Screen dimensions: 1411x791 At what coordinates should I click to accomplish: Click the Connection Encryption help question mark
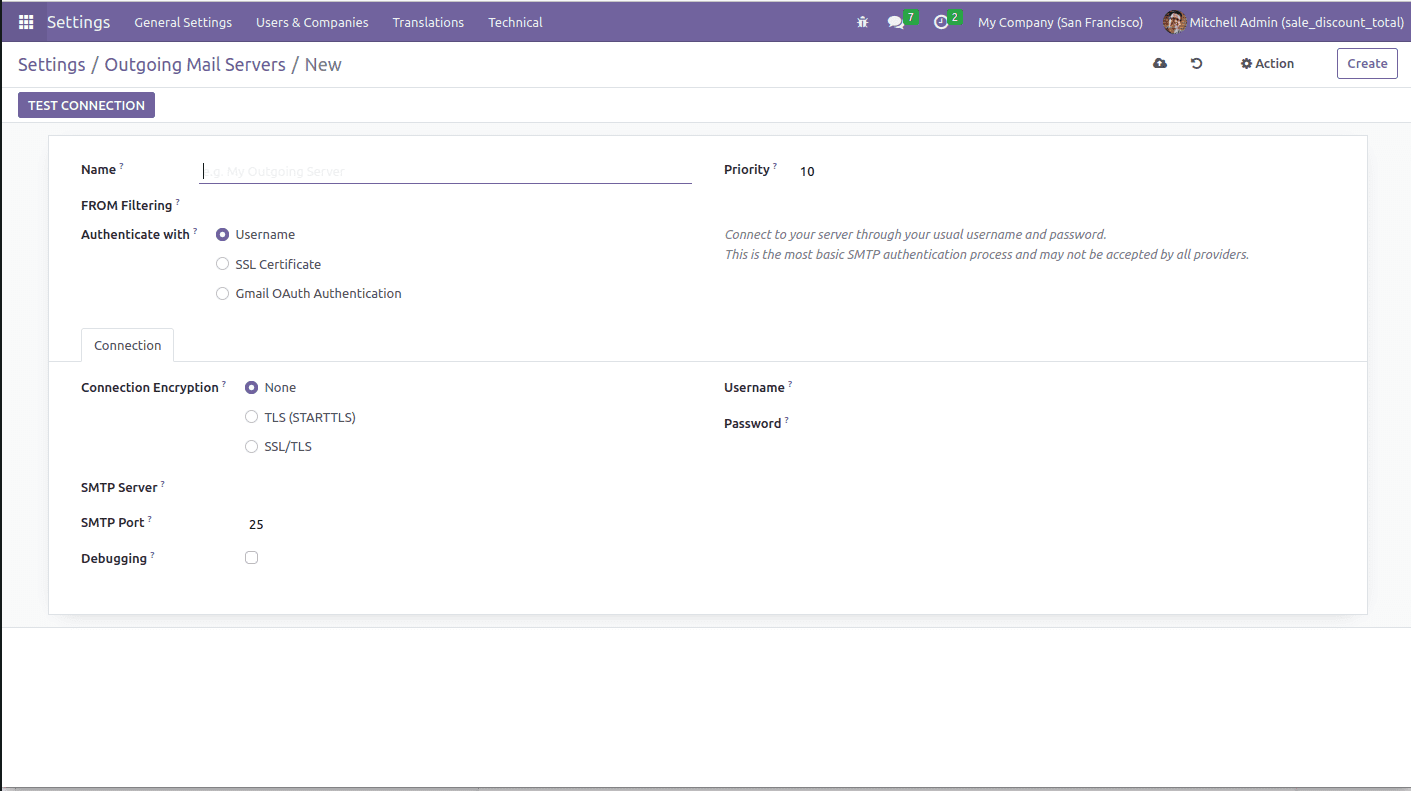(x=224, y=384)
